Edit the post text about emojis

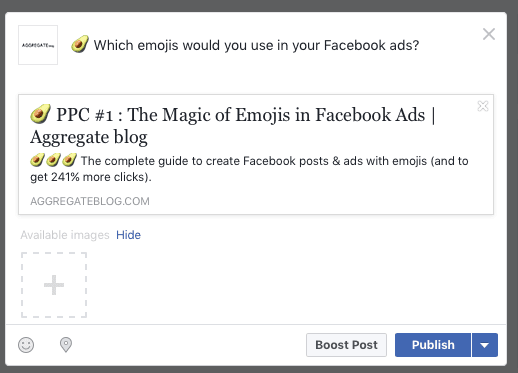[x=256, y=45]
